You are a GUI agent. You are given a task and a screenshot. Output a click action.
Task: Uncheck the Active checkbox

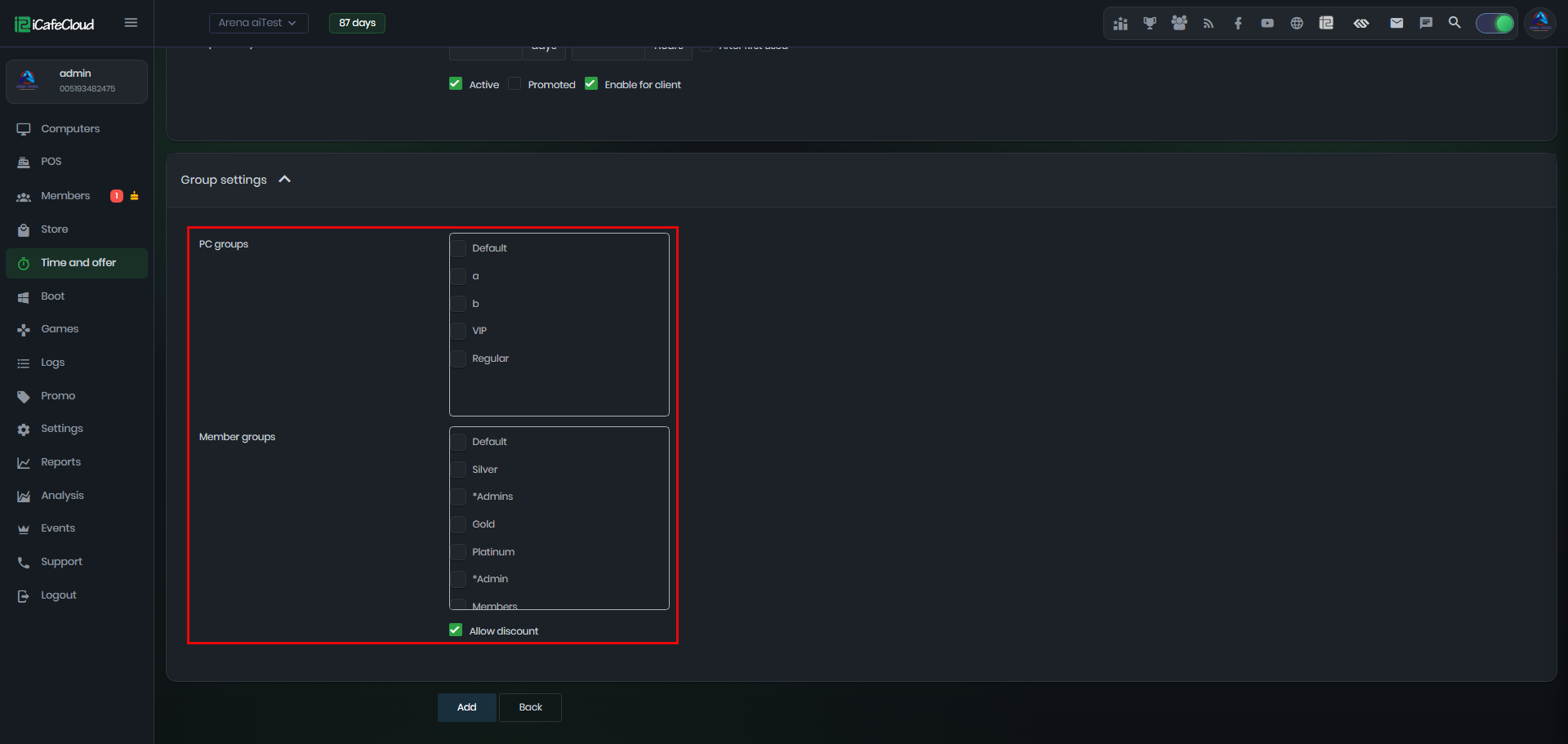point(456,83)
